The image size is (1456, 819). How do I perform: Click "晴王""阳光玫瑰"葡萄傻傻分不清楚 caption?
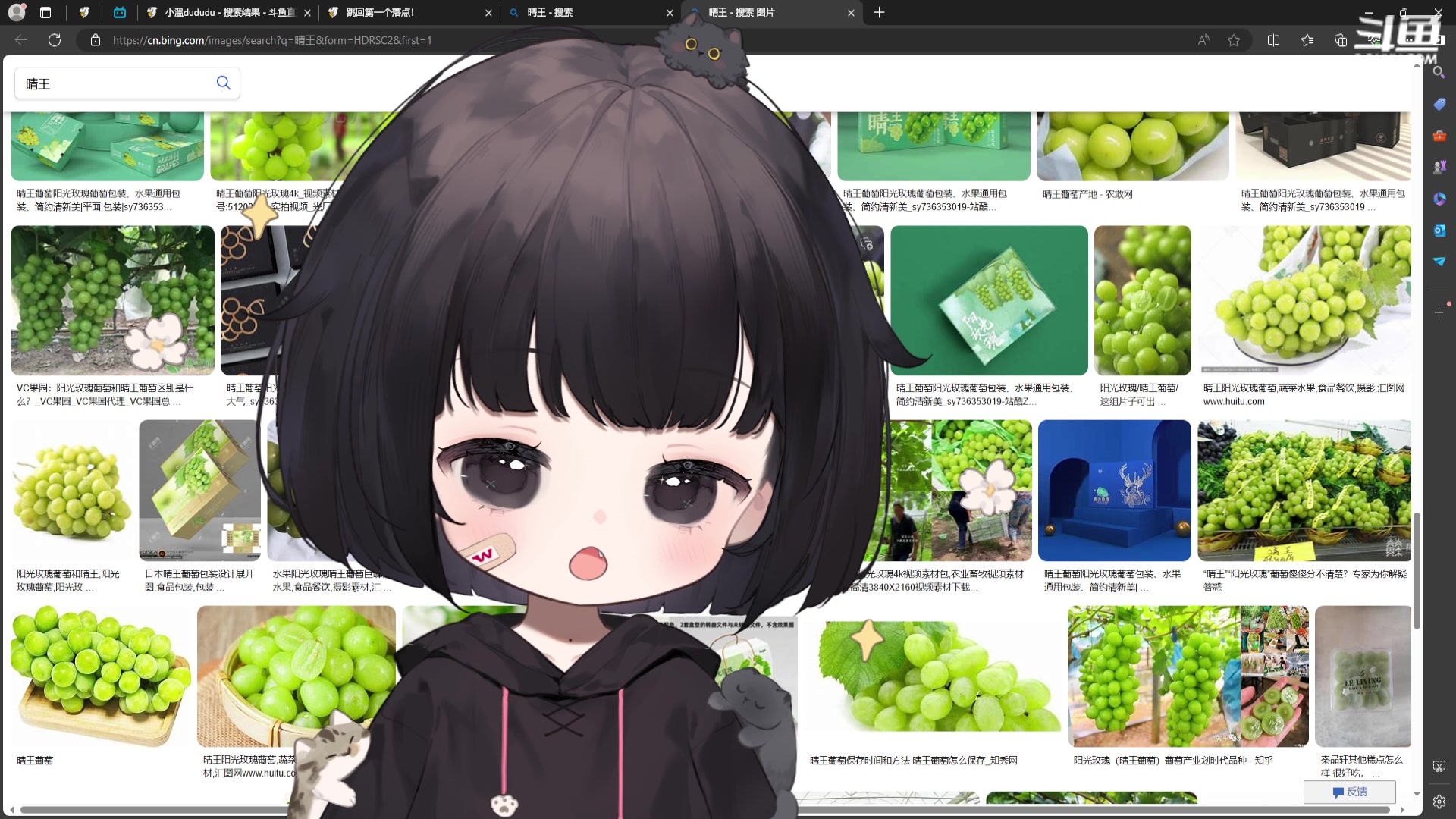pos(1304,580)
